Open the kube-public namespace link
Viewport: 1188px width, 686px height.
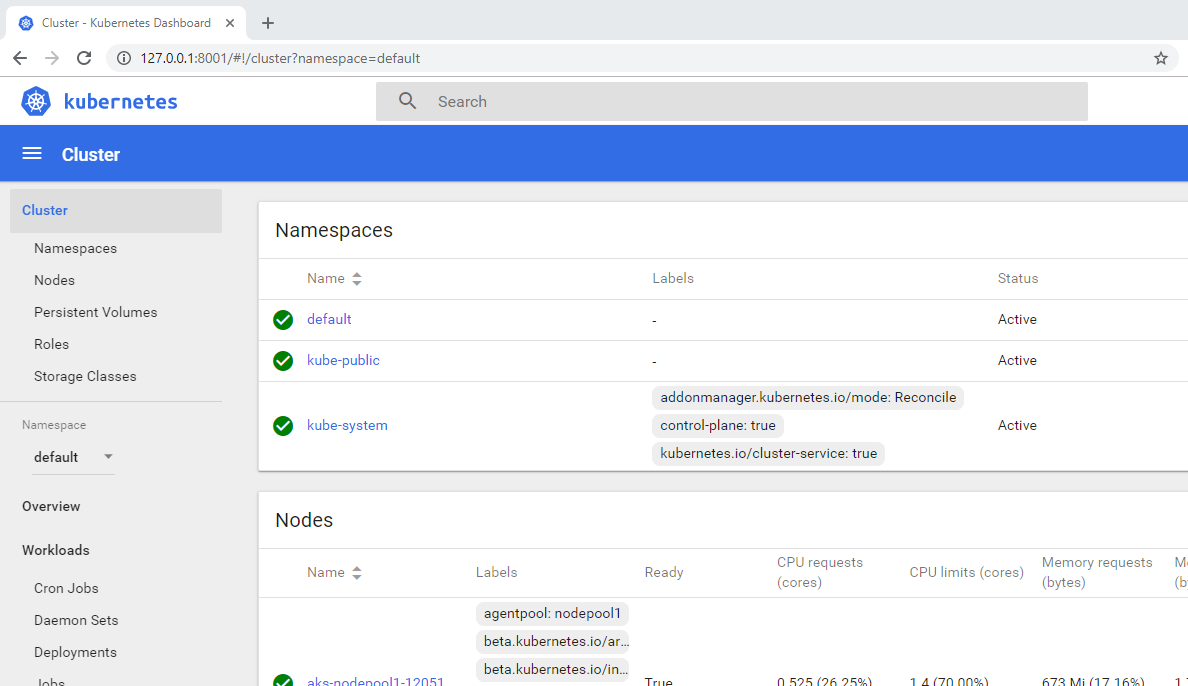pyautogui.click(x=343, y=360)
